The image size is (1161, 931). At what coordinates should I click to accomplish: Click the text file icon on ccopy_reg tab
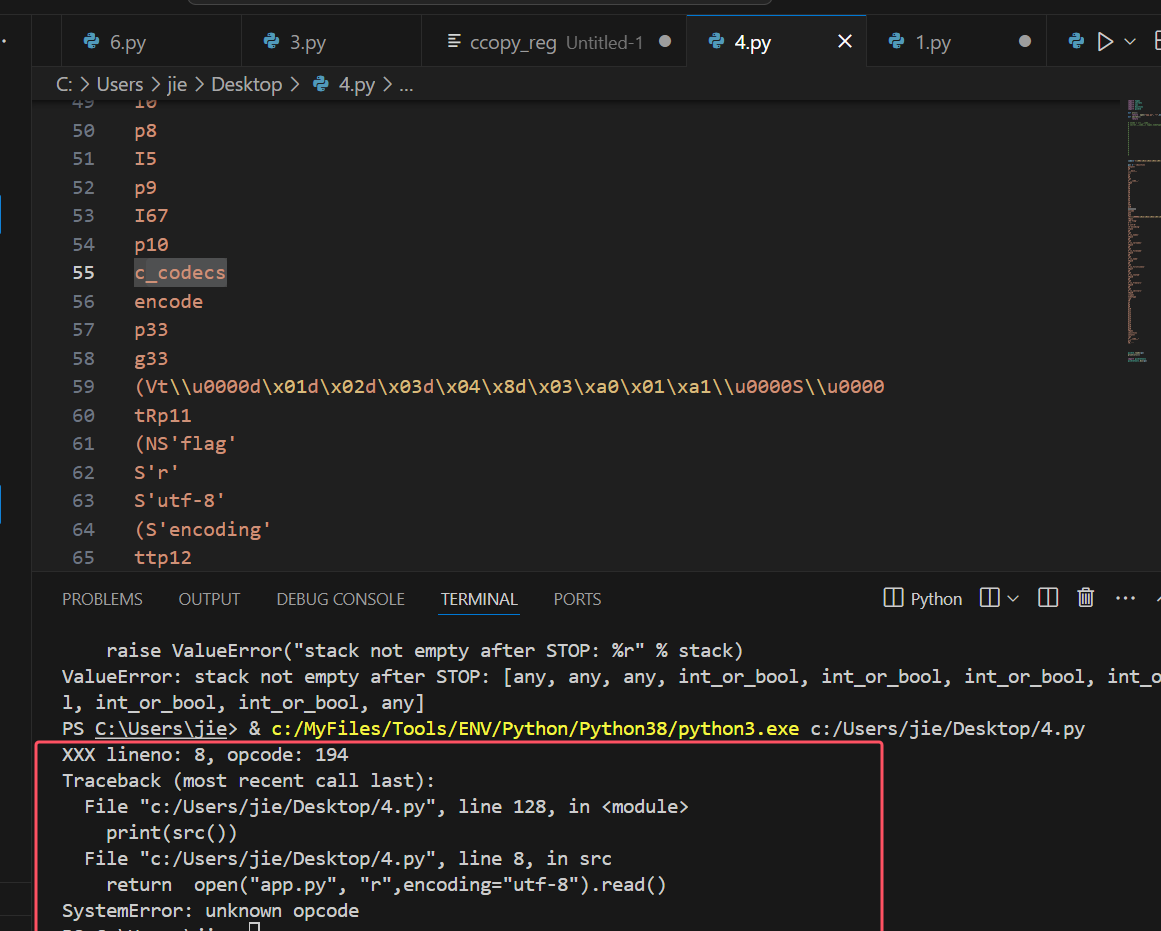(454, 41)
